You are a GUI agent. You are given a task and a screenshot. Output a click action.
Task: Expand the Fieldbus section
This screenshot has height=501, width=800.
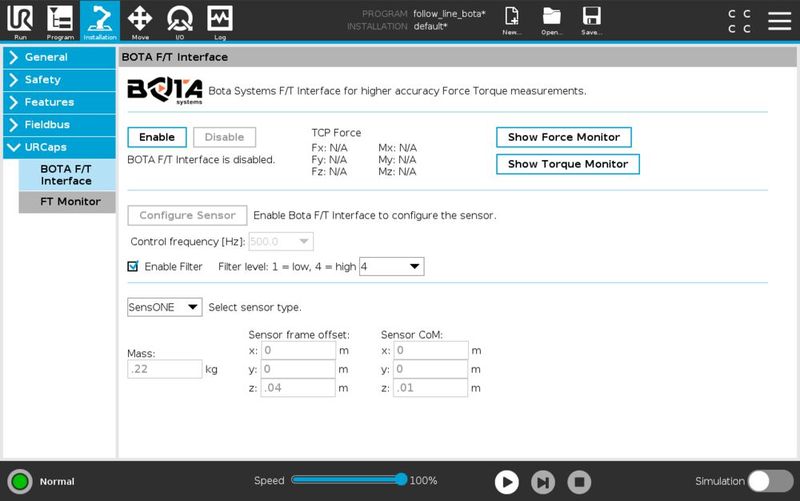(x=59, y=124)
